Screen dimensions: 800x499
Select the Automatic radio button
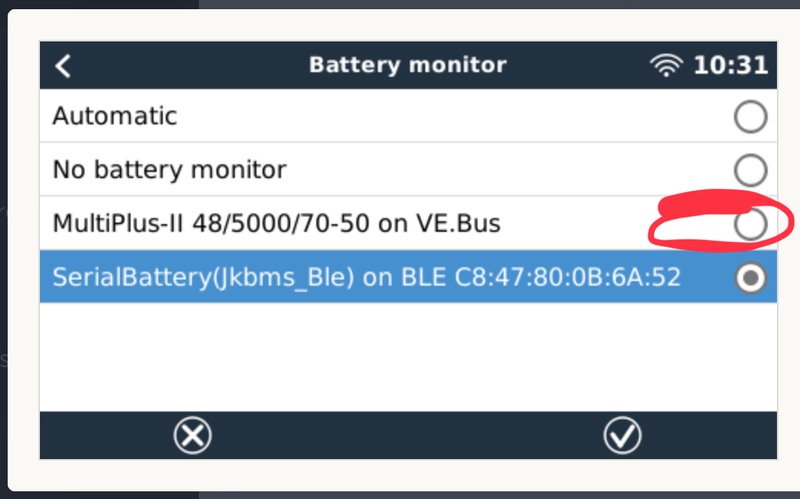(750, 117)
